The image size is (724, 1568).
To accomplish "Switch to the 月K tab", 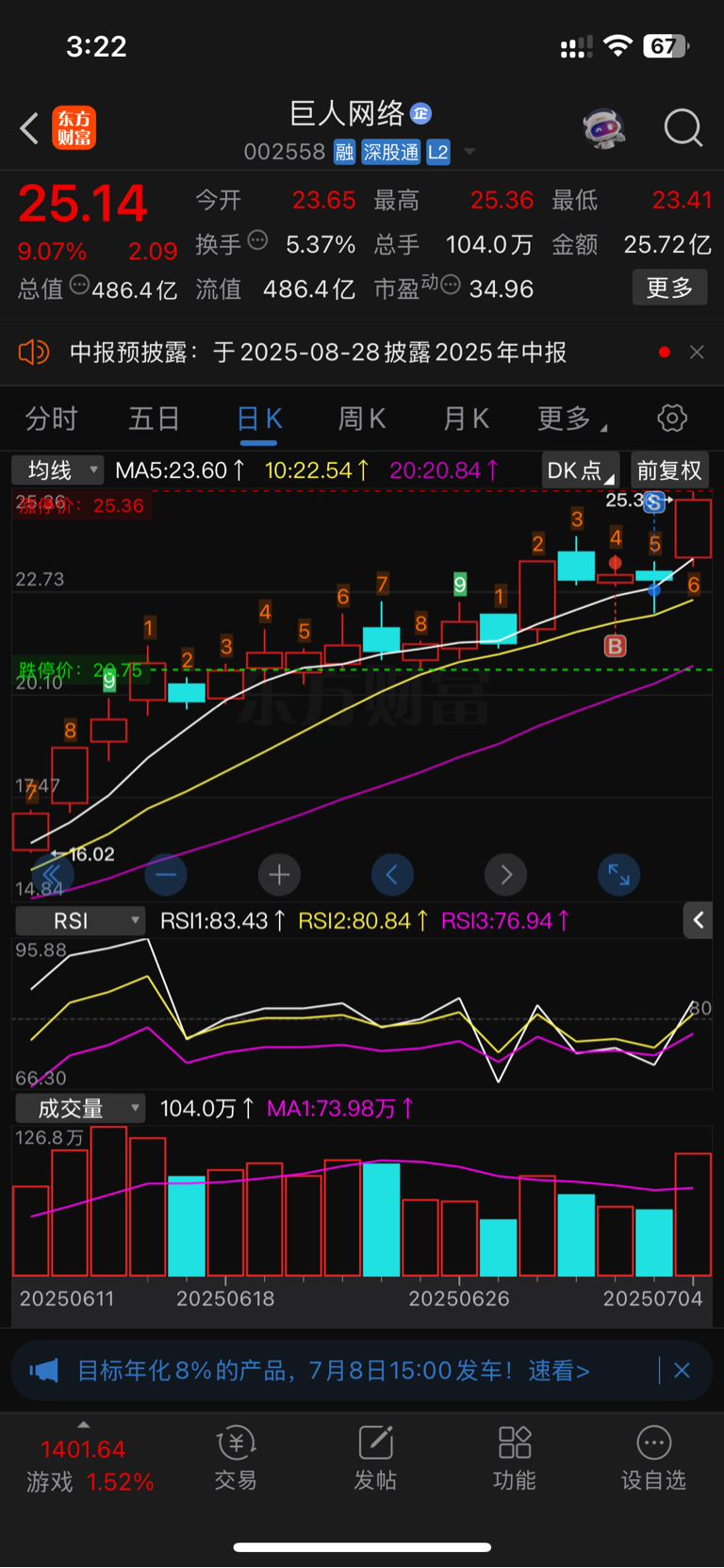I will point(466,419).
